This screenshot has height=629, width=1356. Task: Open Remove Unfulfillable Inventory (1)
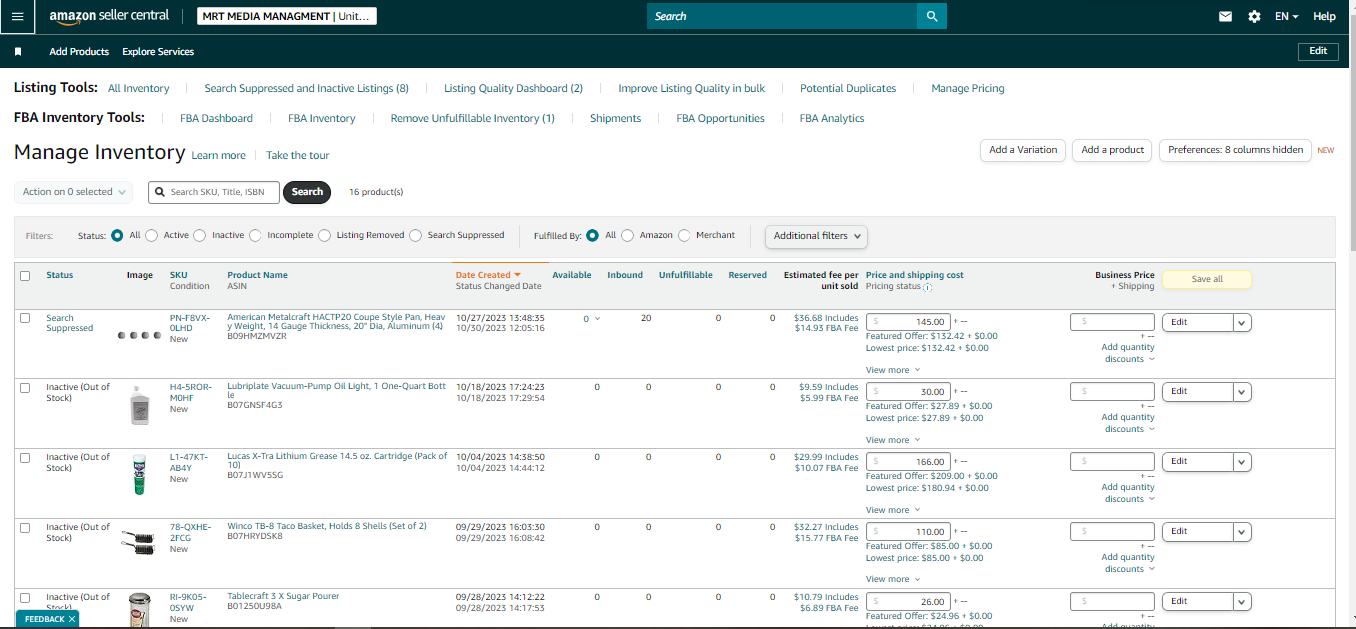coord(473,118)
